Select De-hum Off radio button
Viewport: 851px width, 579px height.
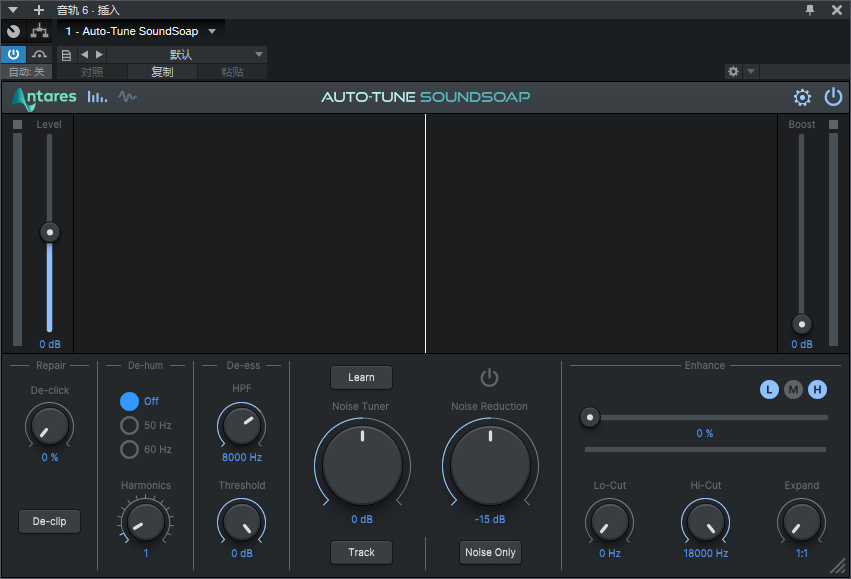129,401
